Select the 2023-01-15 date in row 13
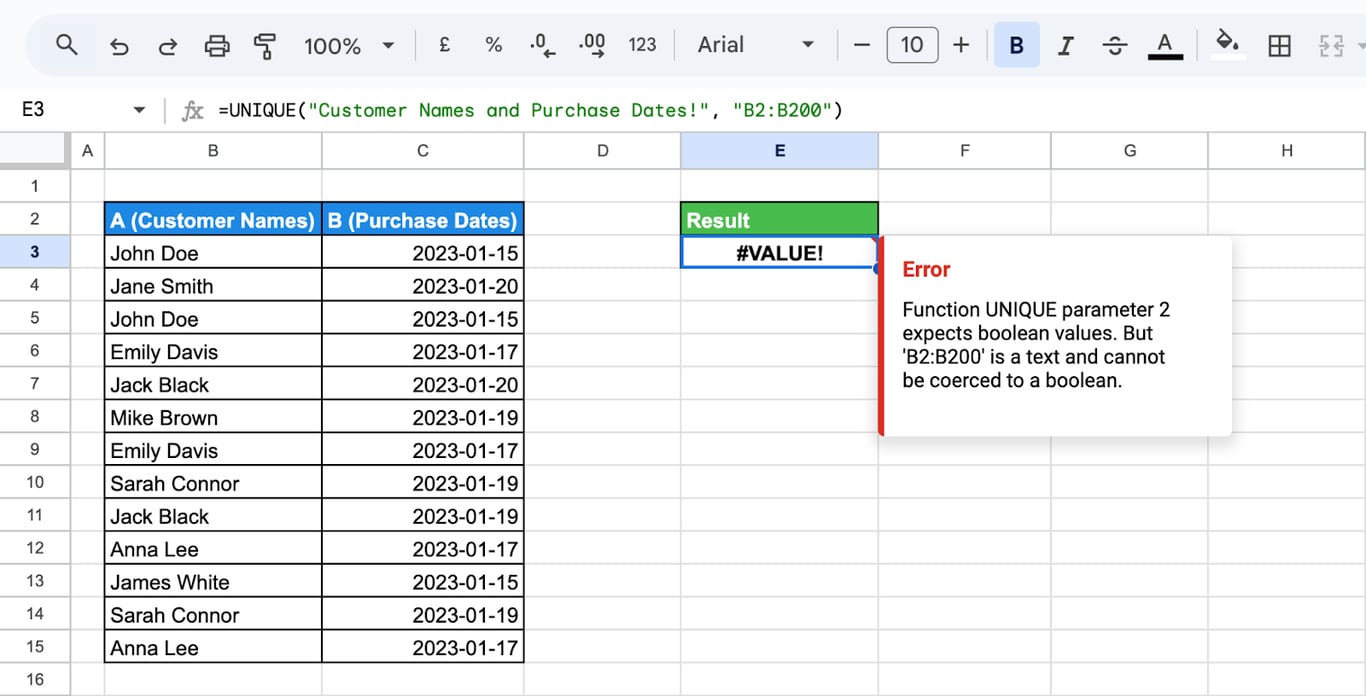 pyautogui.click(x=423, y=582)
